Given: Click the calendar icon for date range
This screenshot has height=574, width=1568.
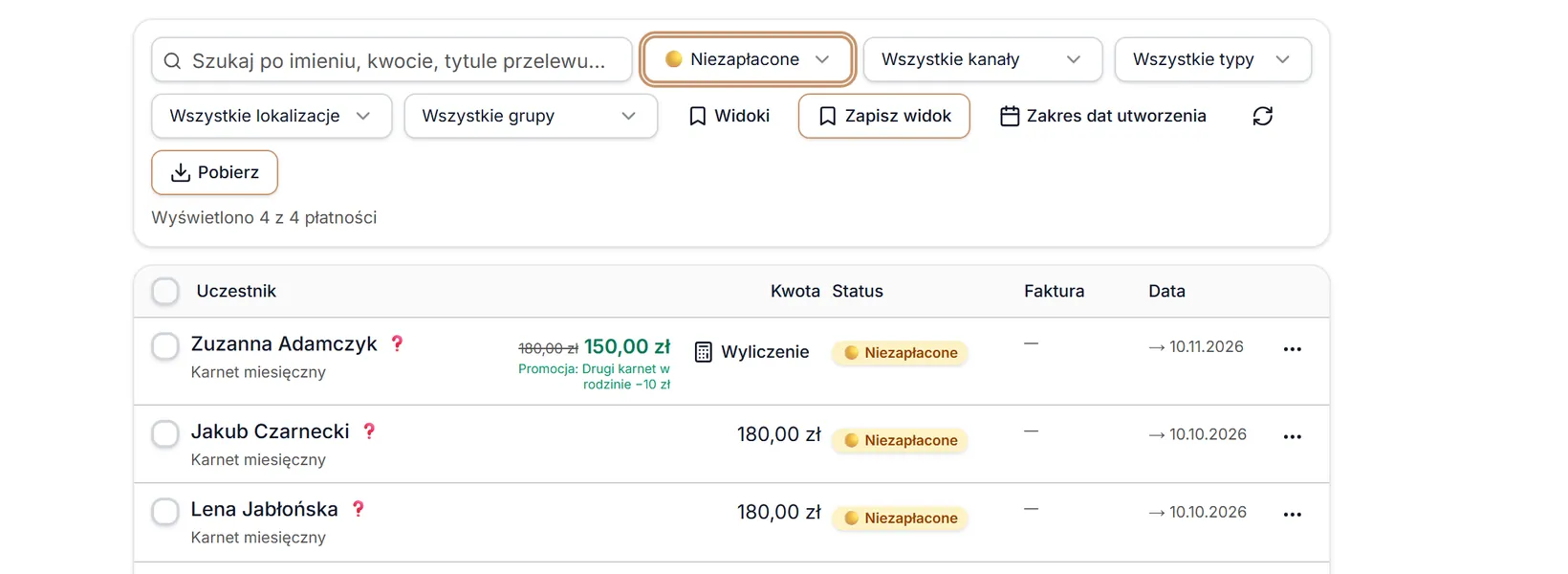Looking at the screenshot, I should [1010, 116].
